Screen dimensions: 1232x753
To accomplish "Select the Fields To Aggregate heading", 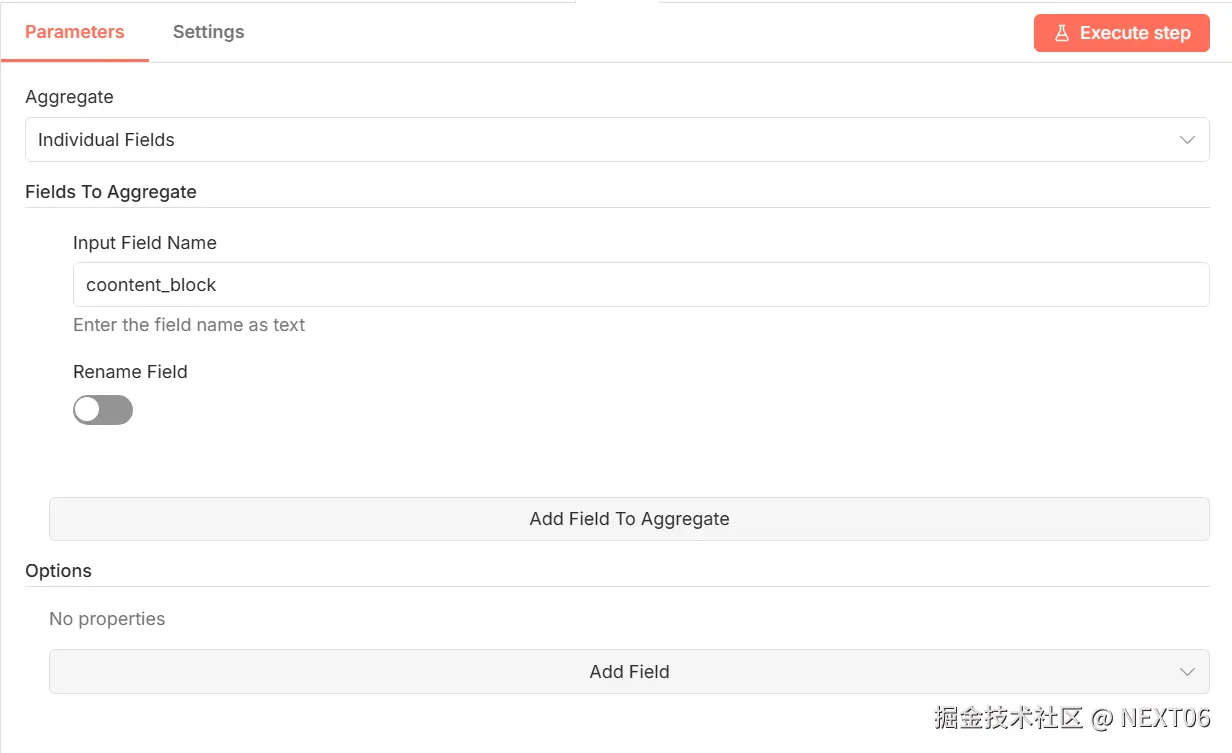I will click(x=111, y=192).
